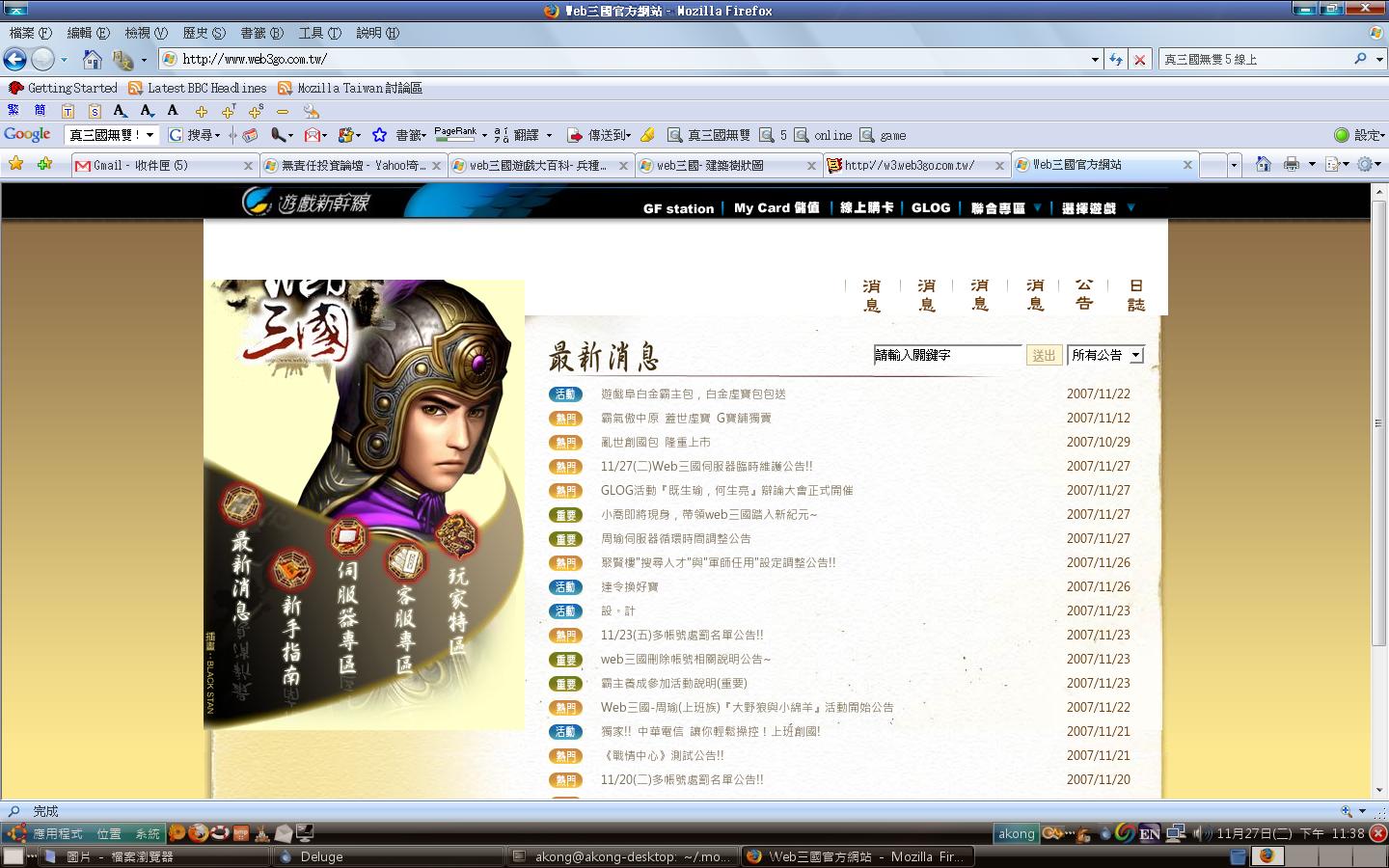Viewport: 1389px width, 868px height.
Task: Click the home icon right of the tab strip
Action: 1263,164
